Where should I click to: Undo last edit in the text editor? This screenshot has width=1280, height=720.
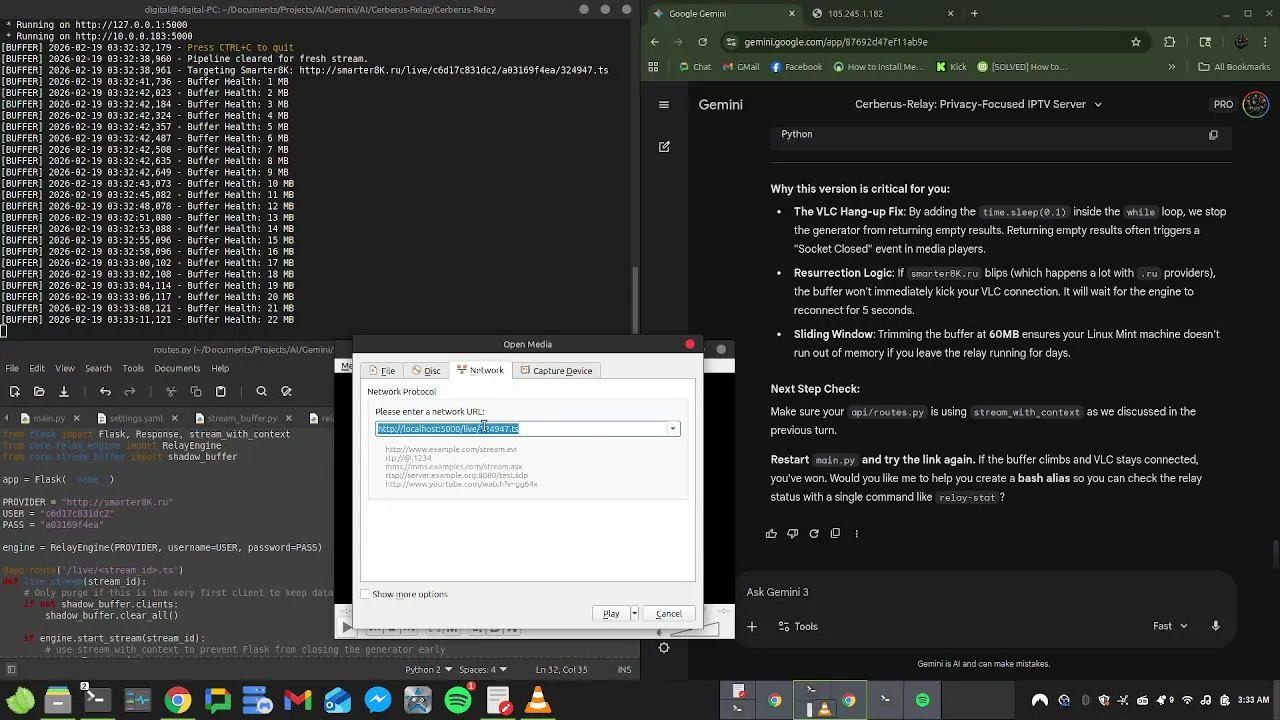[x=105, y=391]
